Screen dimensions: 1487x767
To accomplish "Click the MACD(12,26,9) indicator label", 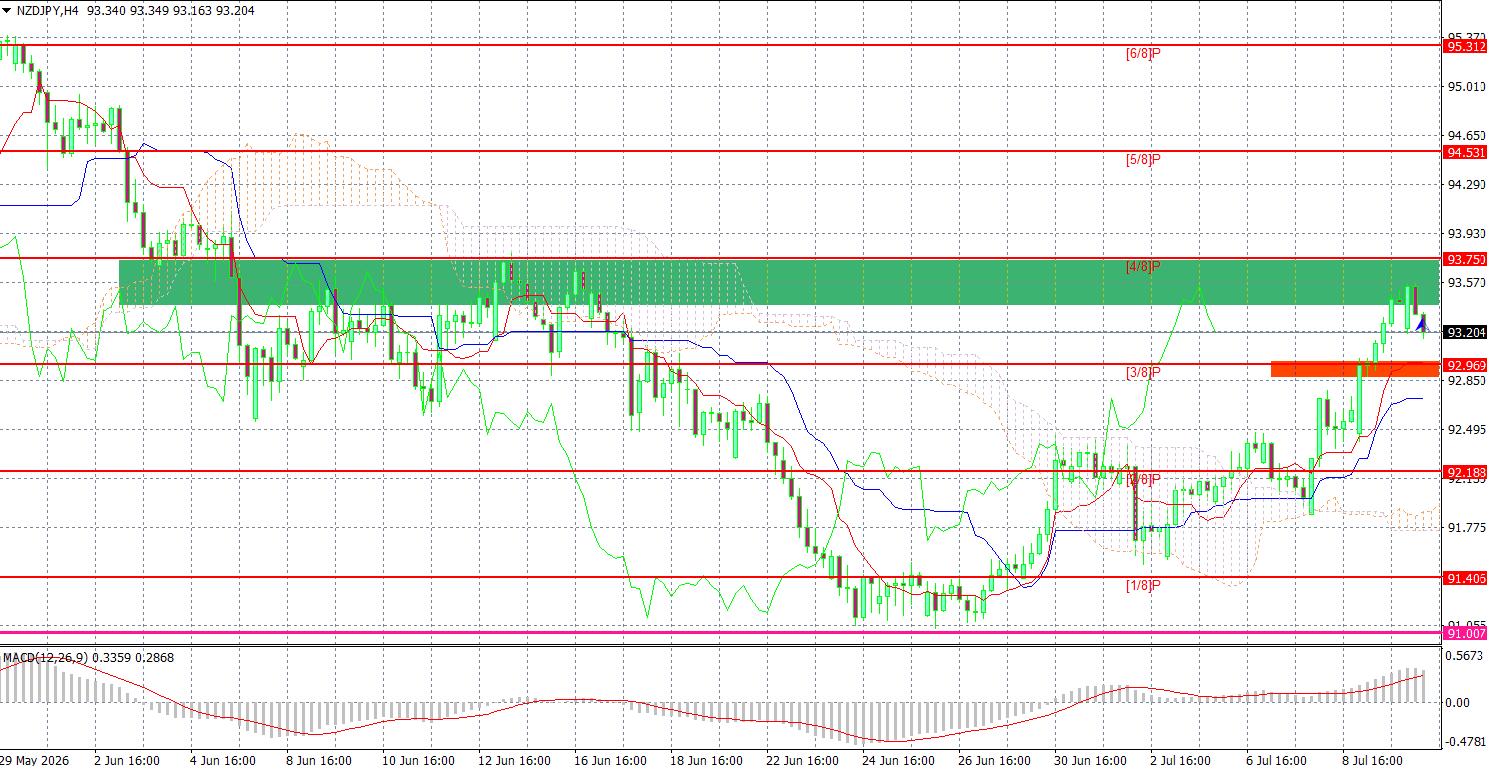I will pos(46,657).
